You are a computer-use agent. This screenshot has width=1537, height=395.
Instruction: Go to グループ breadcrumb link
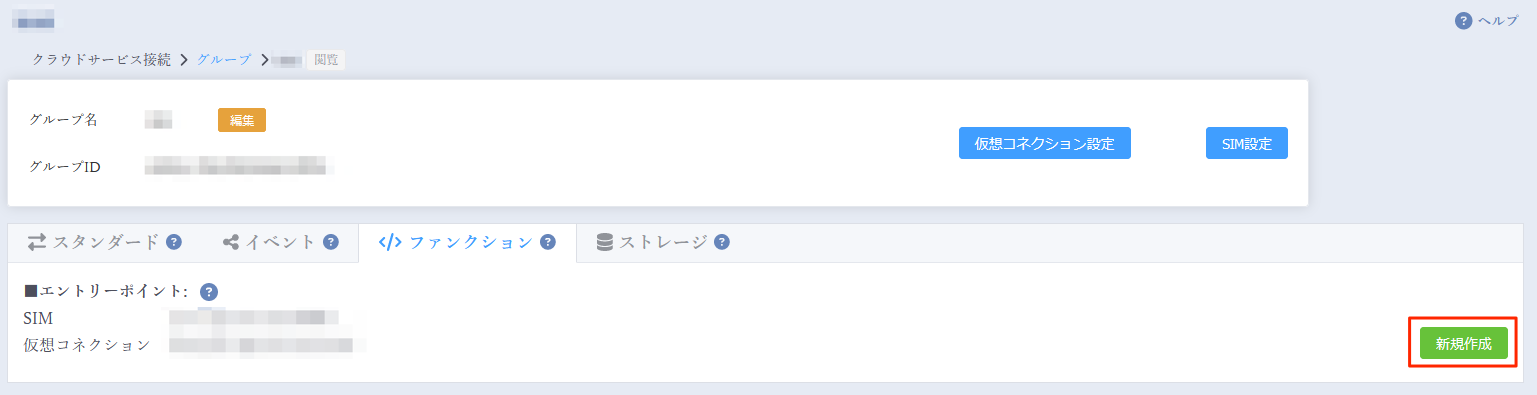[224, 59]
